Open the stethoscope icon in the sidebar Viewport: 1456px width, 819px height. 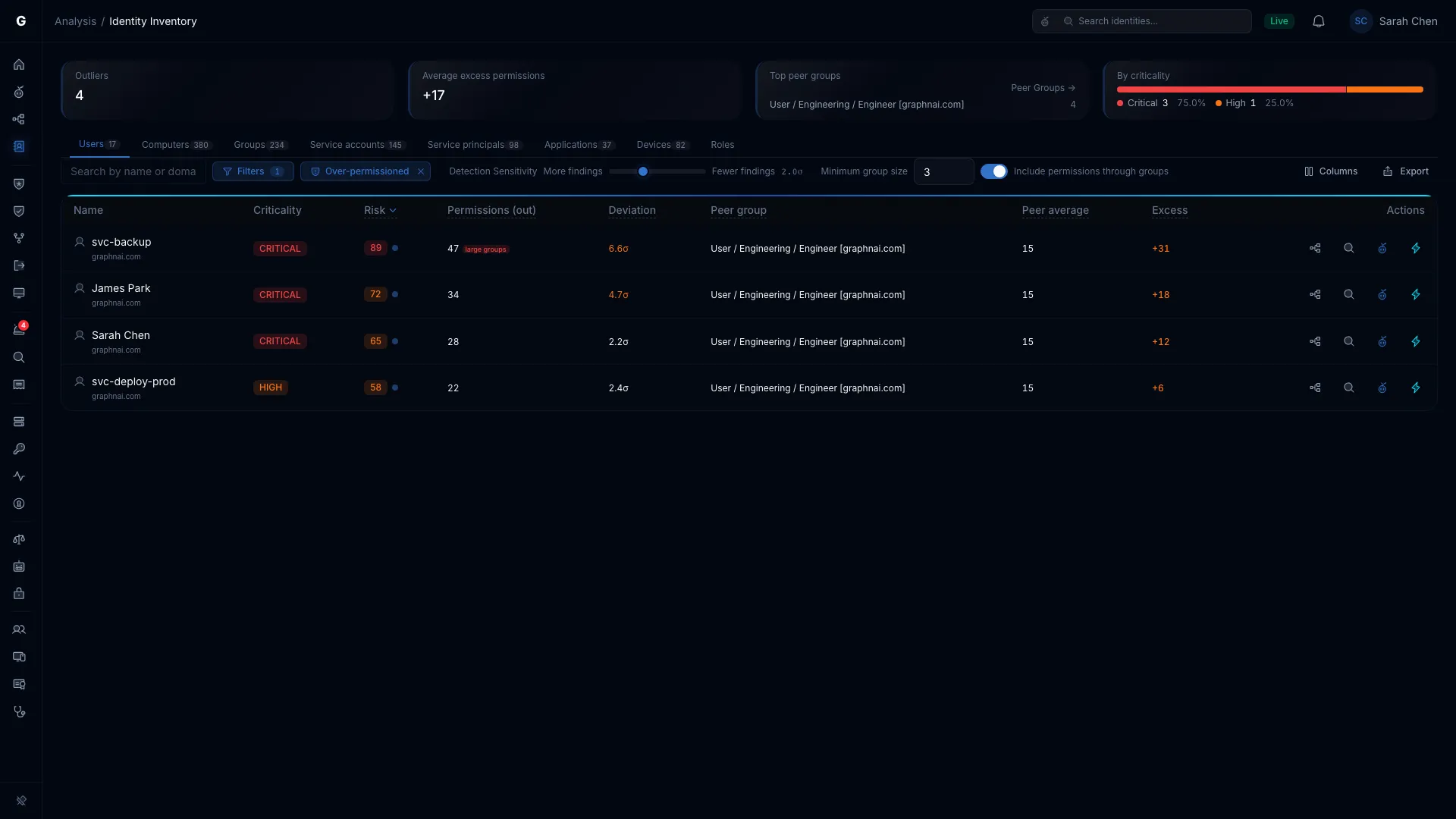tap(19, 712)
